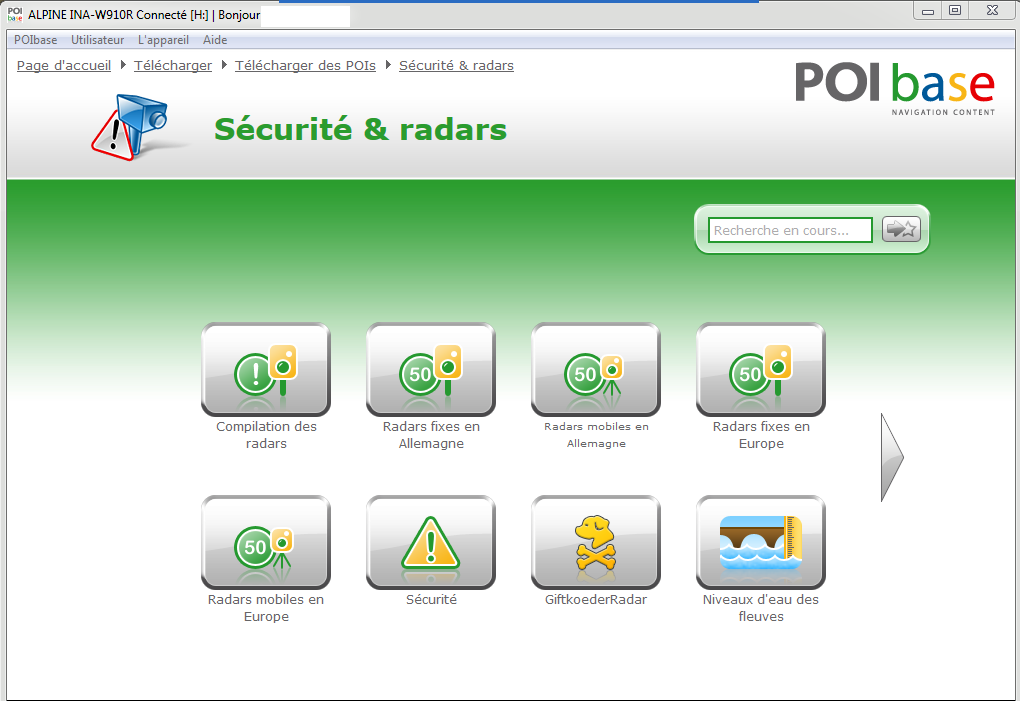Open the GiftkoederRadar skull-dog icon
The width and height of the screenshot is (1020, 701).
click(596, 542)
